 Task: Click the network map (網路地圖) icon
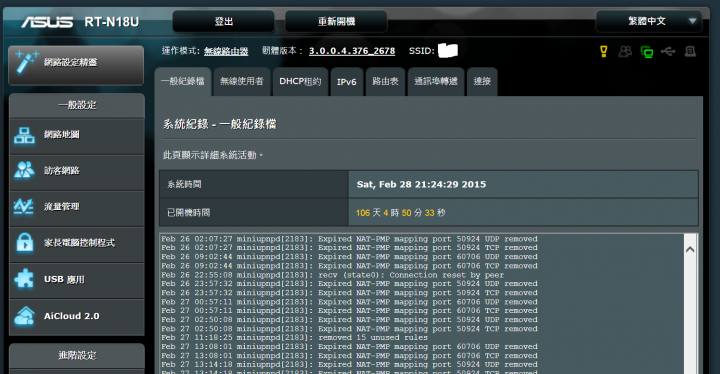click(x=24, y=135)
